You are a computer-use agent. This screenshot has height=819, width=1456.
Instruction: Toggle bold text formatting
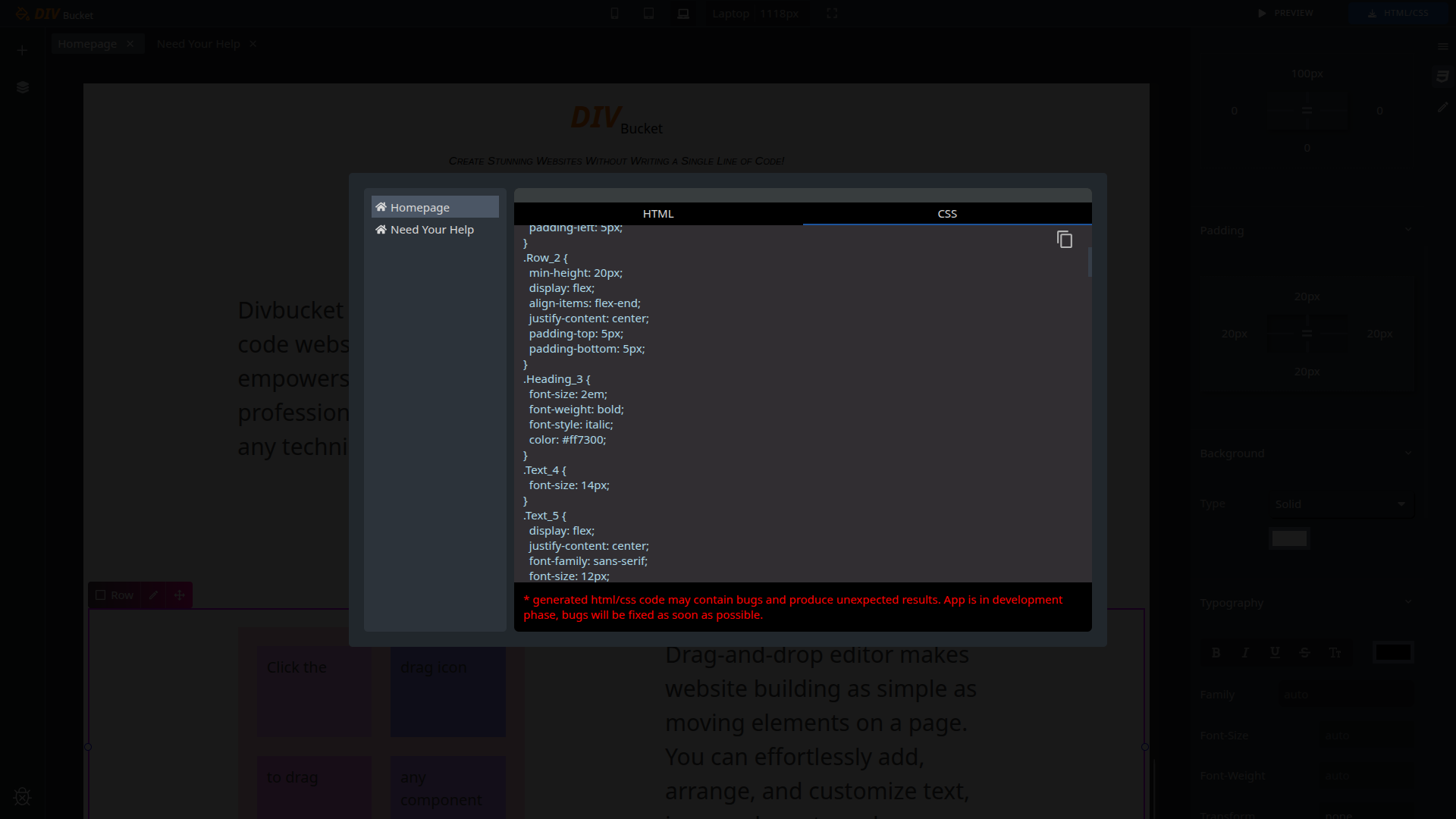pos(1216,653)
